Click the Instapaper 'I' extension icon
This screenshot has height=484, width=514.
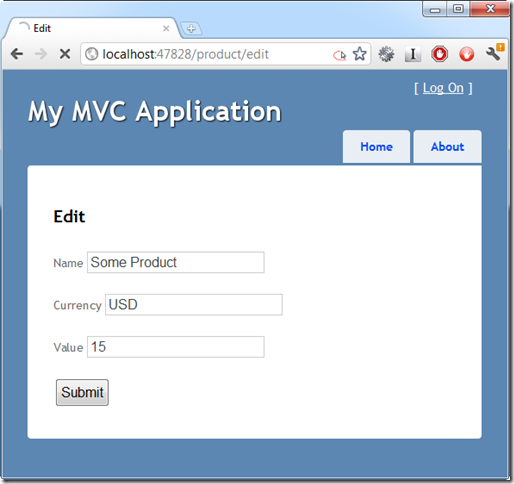(413, 54)
